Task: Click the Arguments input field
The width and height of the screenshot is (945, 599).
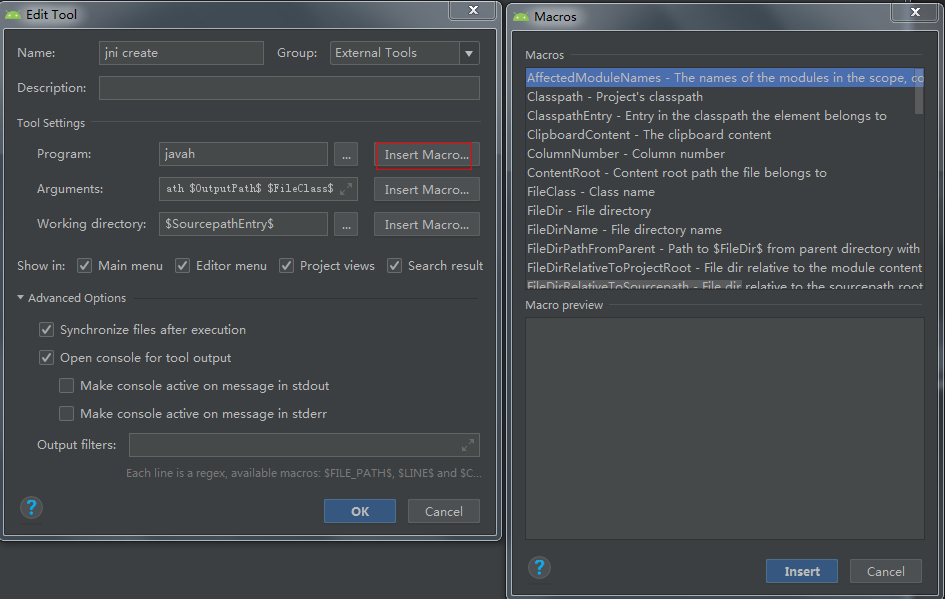Action: (x=258, y=189)
